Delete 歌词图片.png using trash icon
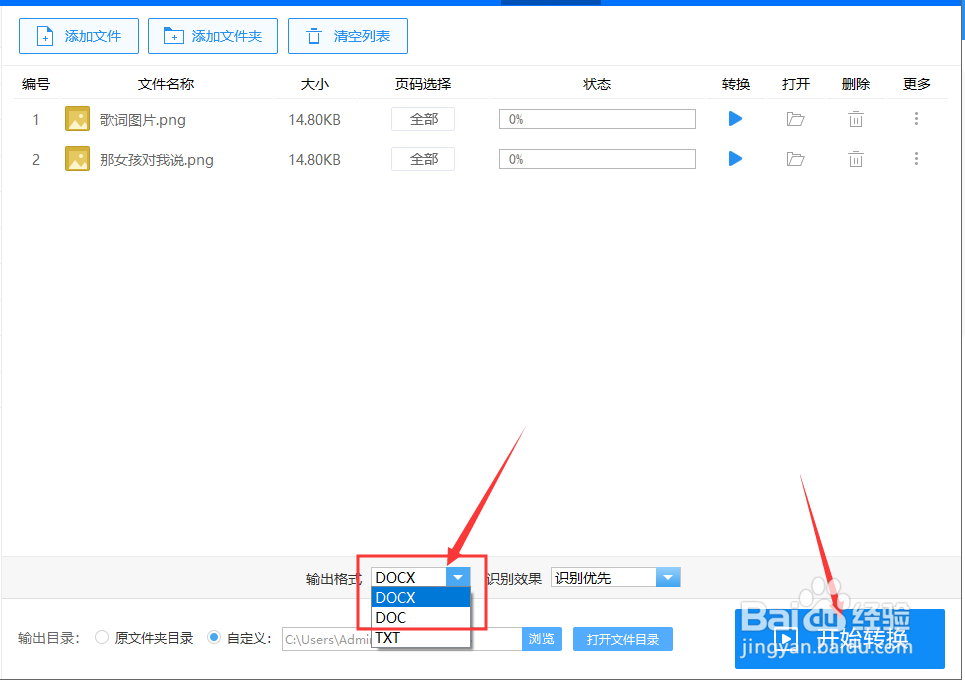Image resolution: width=965 pixels, height=680 pixels. coord(855,118)
